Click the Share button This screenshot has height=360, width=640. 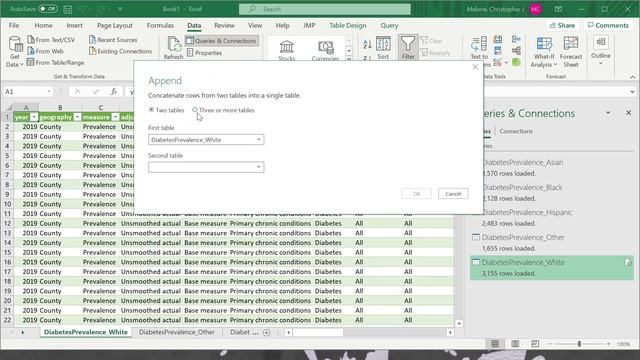pos(562,25)
